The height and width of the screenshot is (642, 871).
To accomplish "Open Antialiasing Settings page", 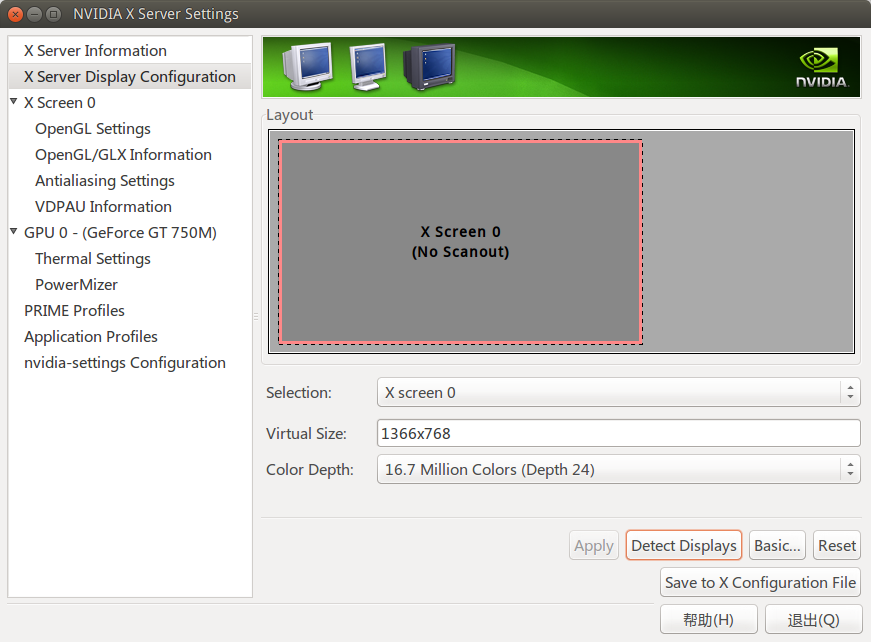I will [x=104, y=181].
